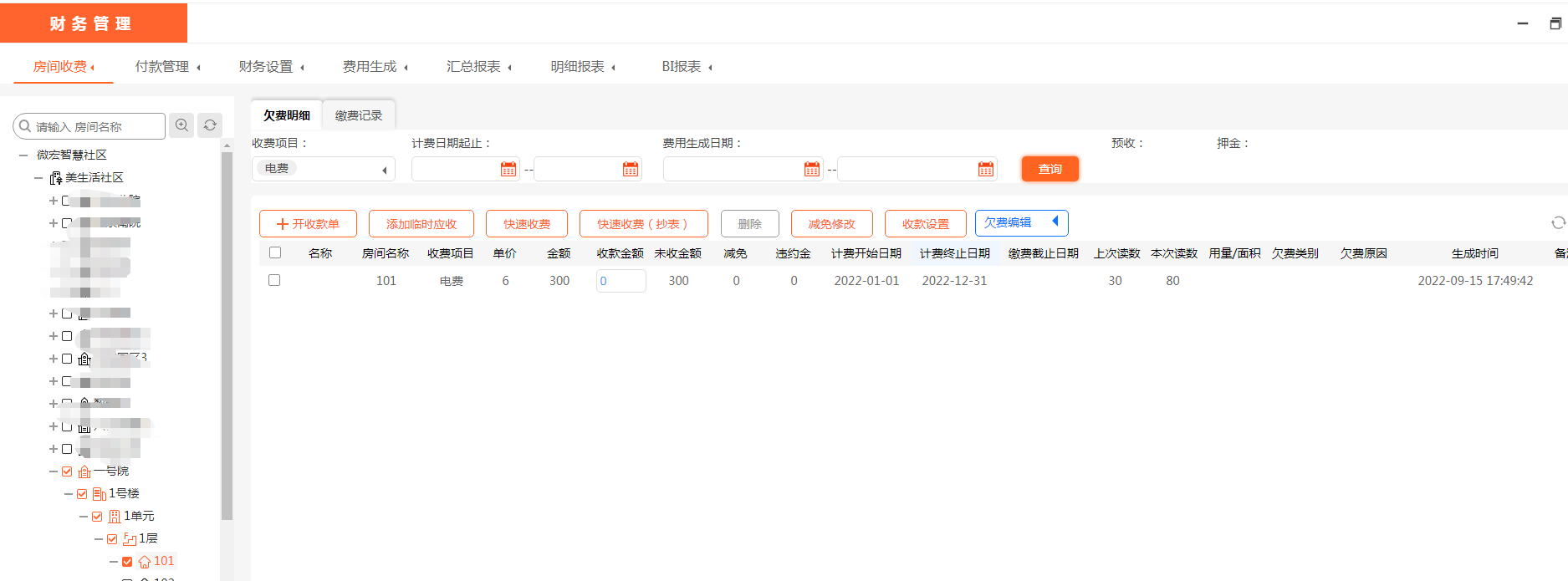Click the 2022-12-31 end date cell
The width and height of the screenshot is (1568, 581).
954,281
